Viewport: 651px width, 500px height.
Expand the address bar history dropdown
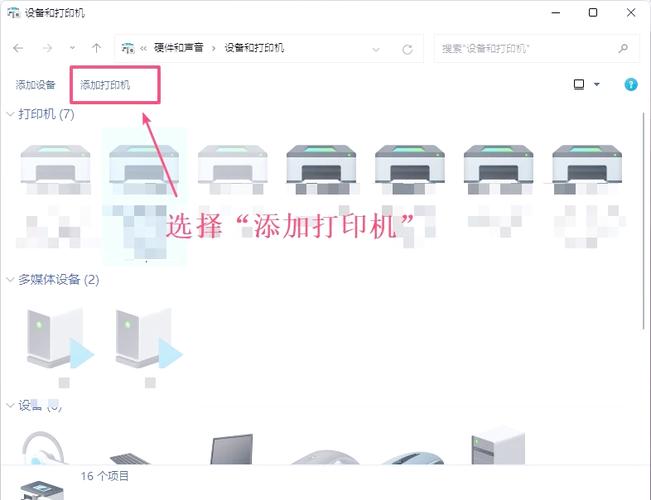(x=376, y=49)
